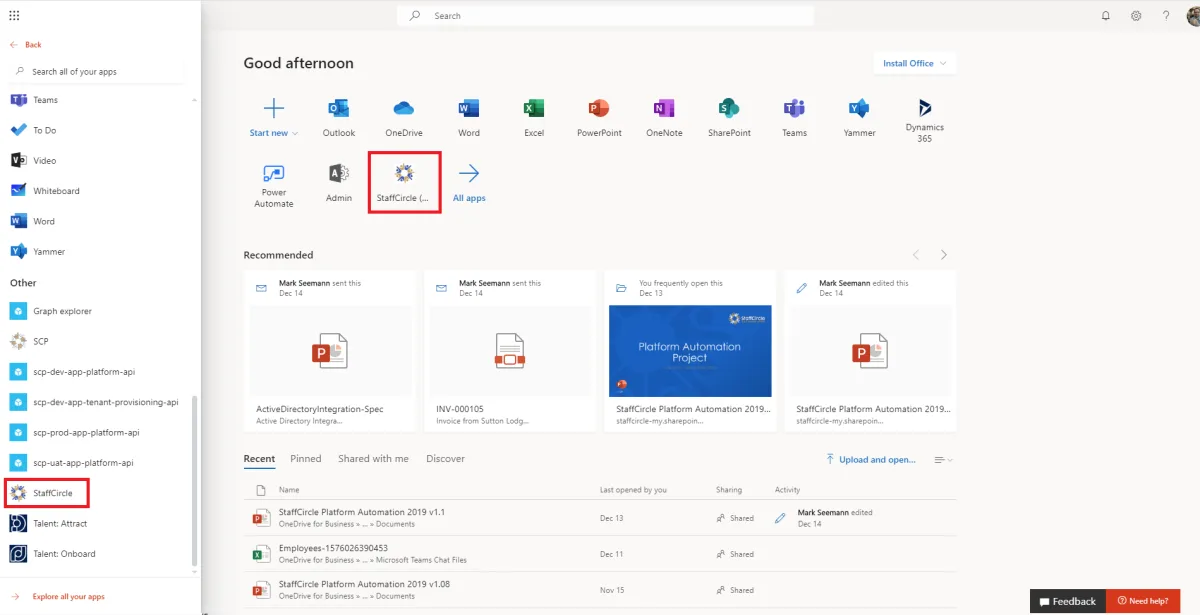1200x615 pixels.
Task: Click the Search all of your apps field
Action: (x=98, y=72)
